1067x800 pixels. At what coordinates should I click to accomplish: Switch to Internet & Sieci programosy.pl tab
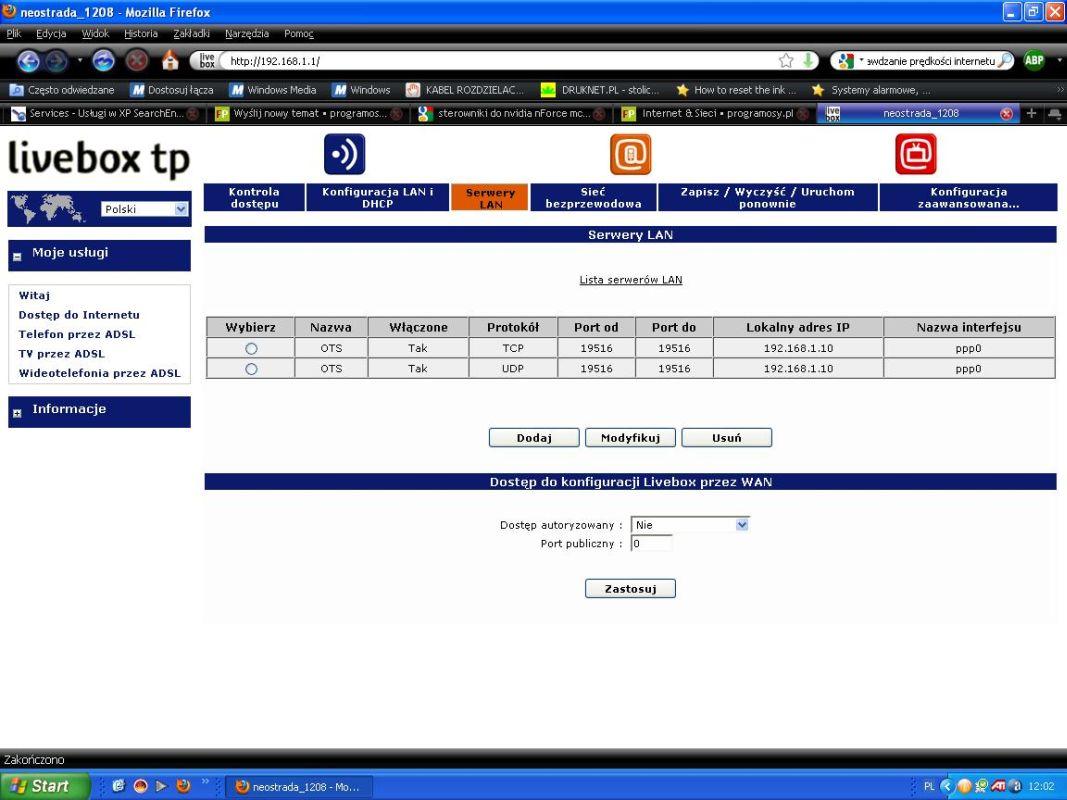click(715, 114)
